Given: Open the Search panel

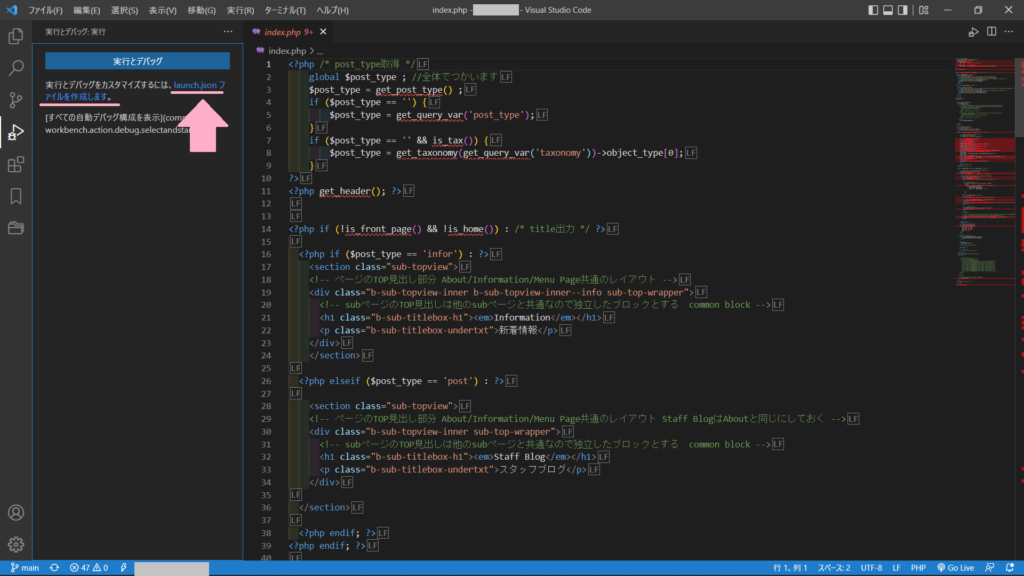Looking at the screenshot, I should tap(15, 68).
